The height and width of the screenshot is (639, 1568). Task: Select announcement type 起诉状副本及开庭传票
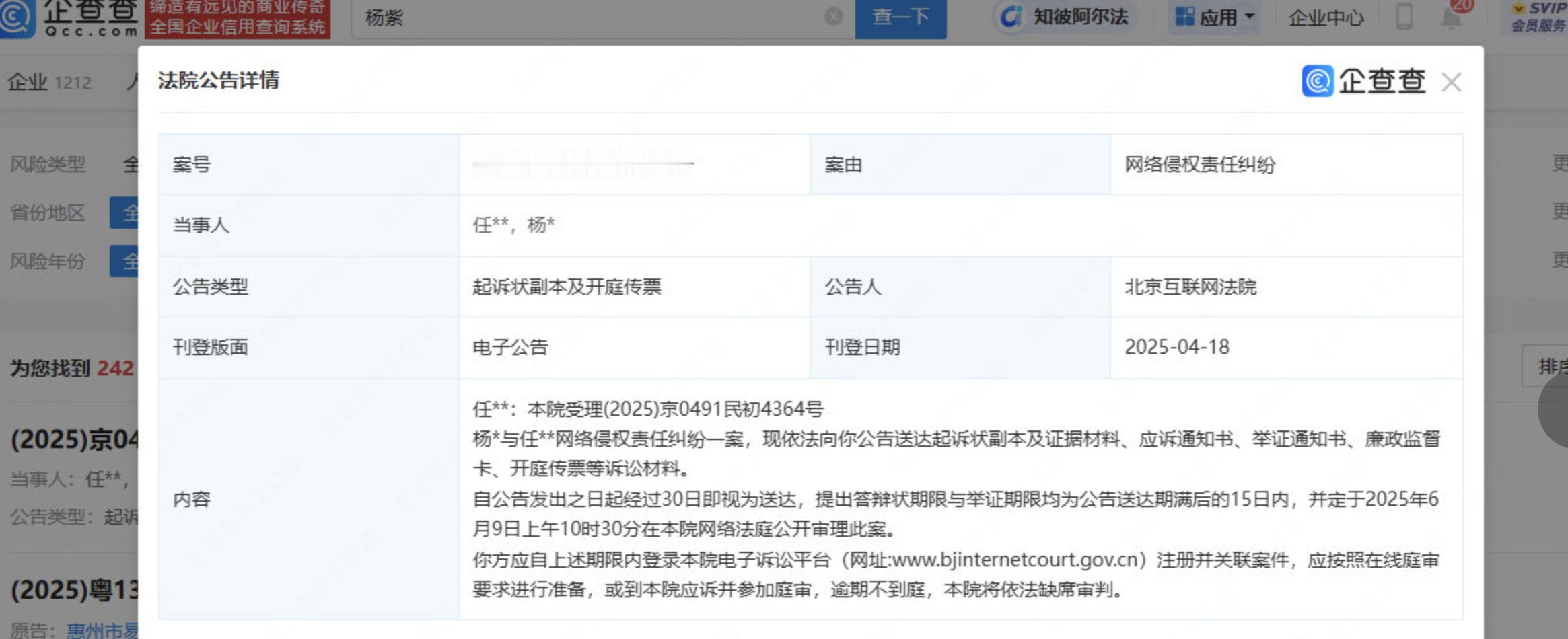567,287
